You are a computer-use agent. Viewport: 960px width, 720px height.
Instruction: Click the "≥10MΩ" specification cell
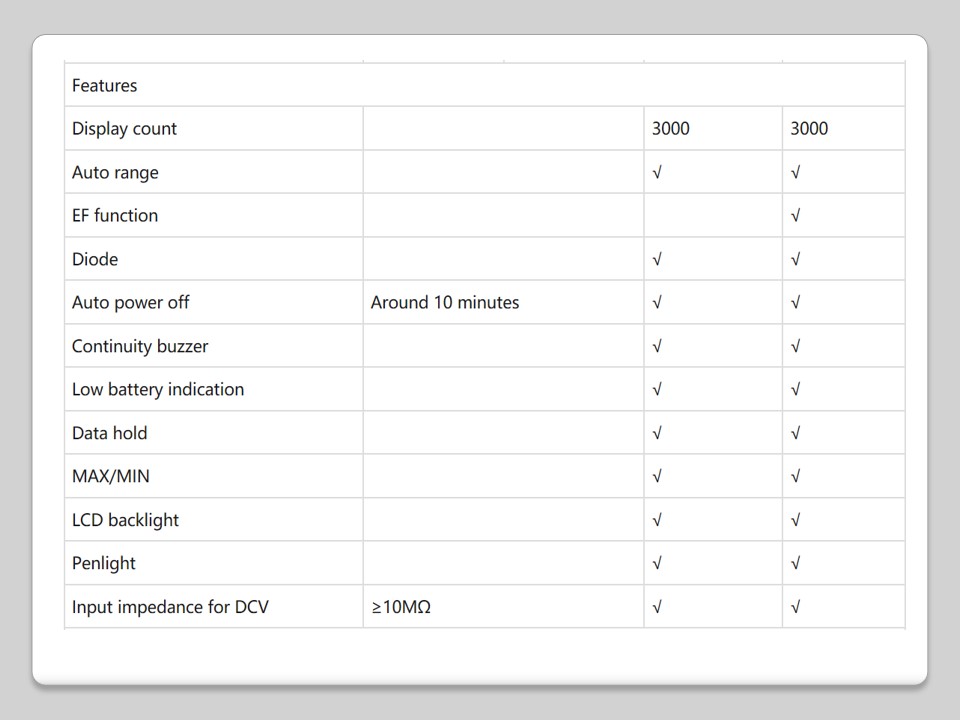[401, 608]
